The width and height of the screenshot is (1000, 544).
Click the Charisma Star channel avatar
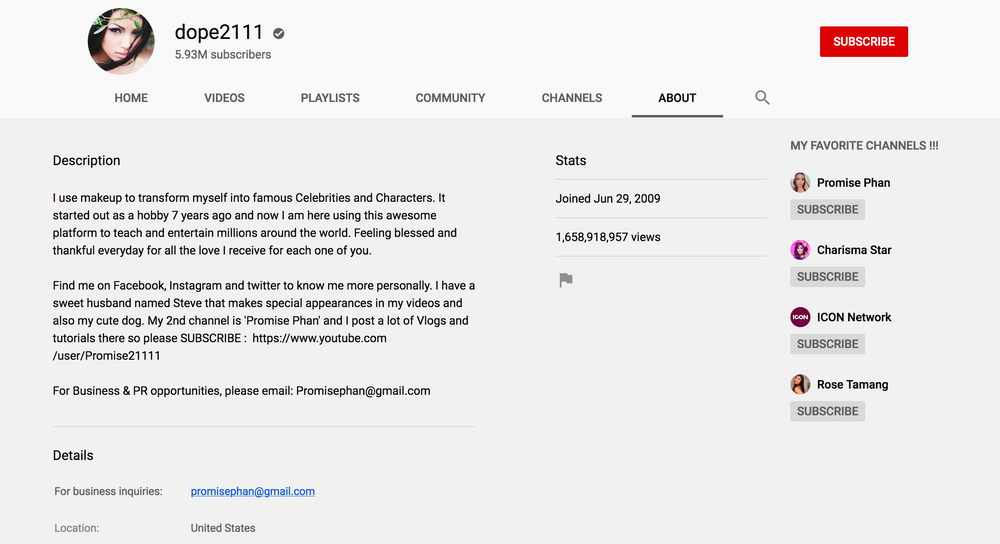(x=800, y=250)
